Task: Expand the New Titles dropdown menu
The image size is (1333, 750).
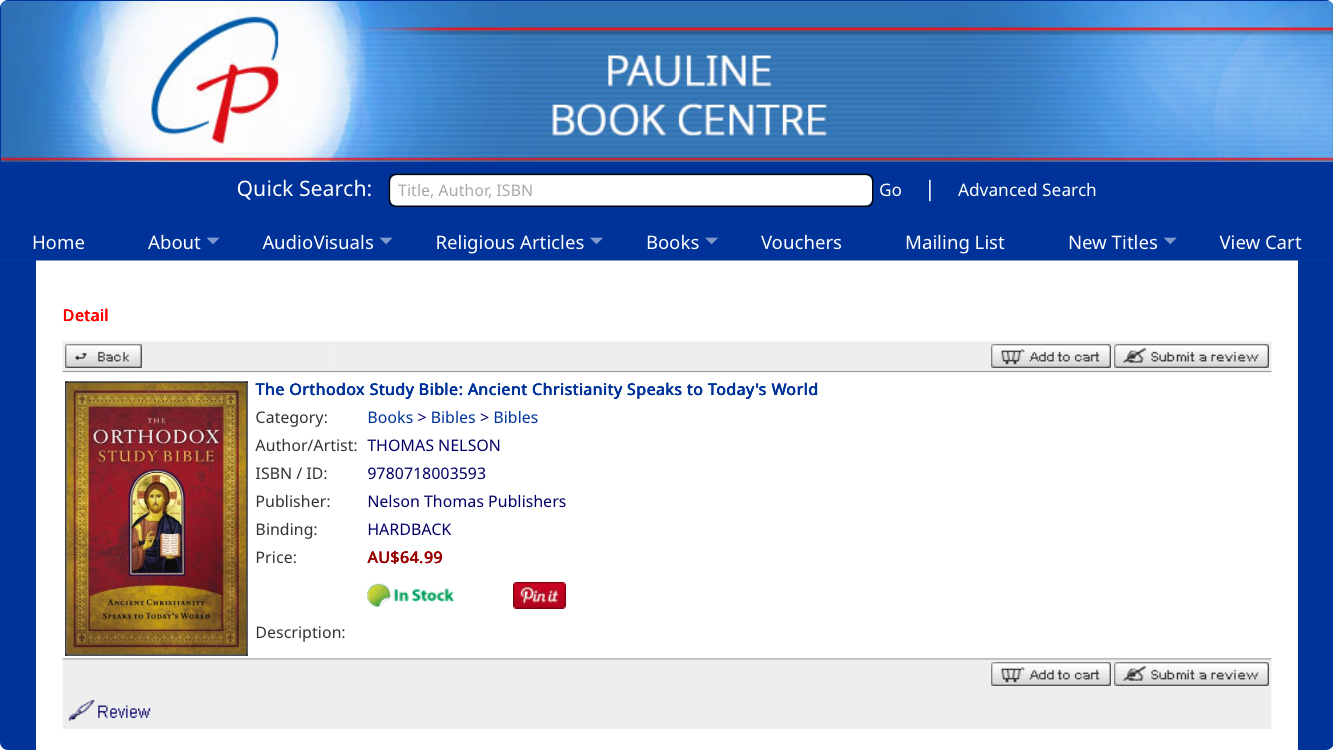Action: click(x=1122, y=242)
